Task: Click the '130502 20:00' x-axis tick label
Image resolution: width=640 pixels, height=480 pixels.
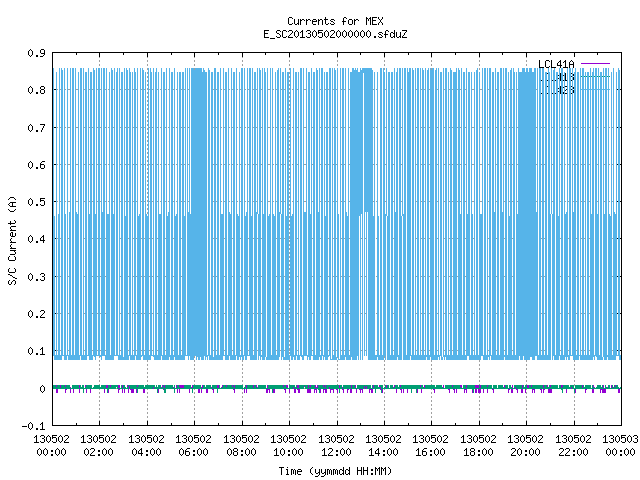Action: tap(525, 446)
